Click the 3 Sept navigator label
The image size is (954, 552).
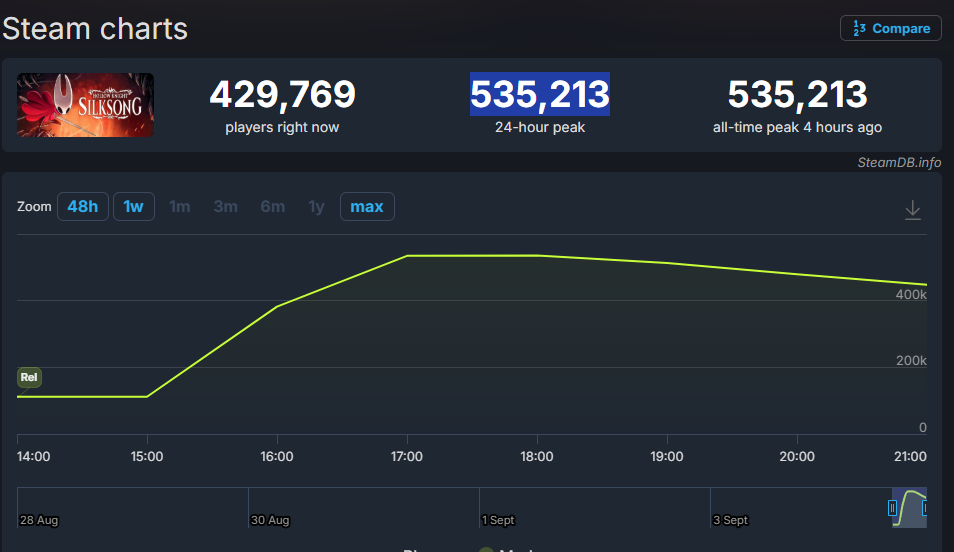pos(730,520)
